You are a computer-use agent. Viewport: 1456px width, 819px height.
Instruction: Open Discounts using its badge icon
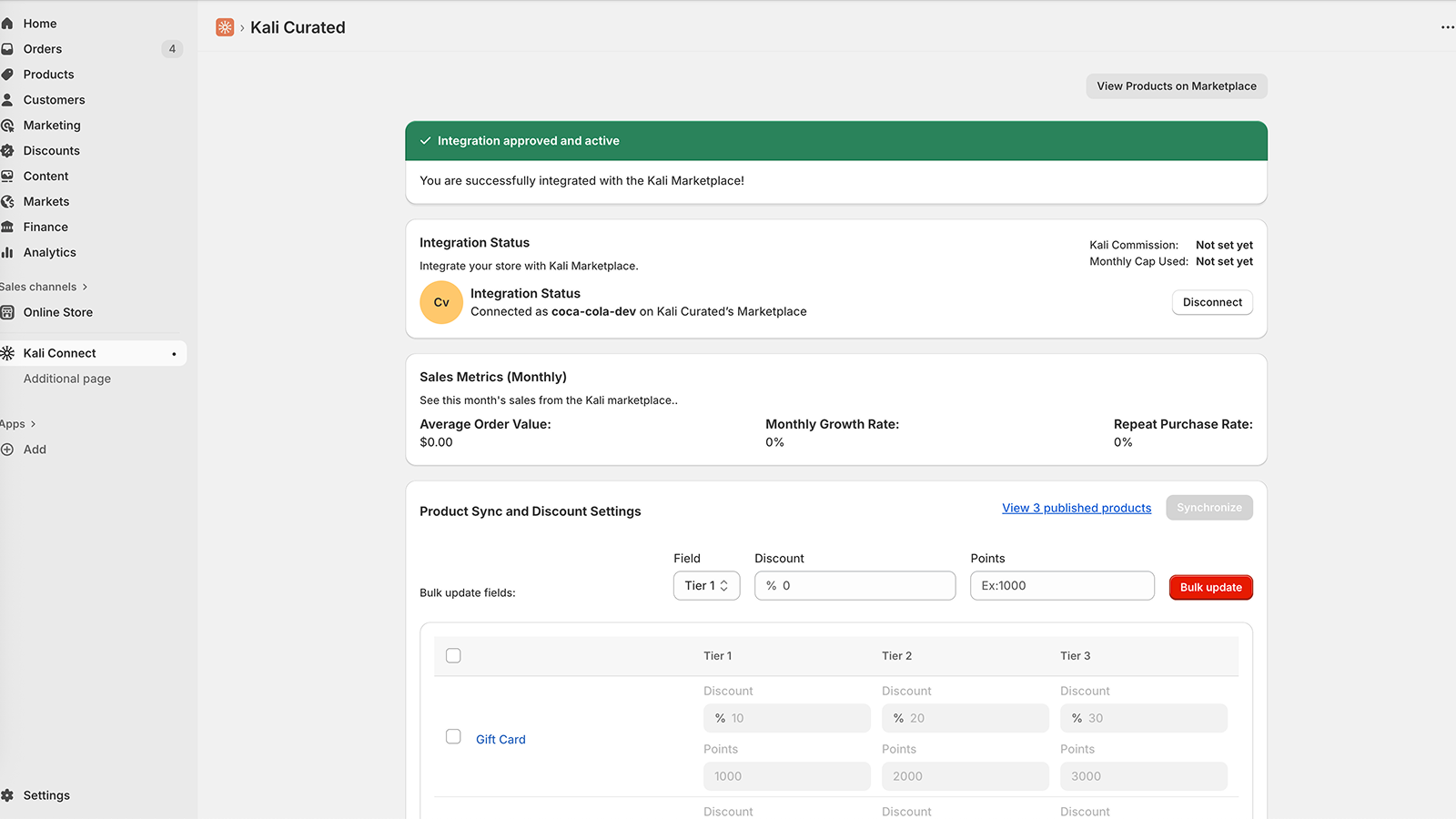pyautogui.click(x=7, y=151)
